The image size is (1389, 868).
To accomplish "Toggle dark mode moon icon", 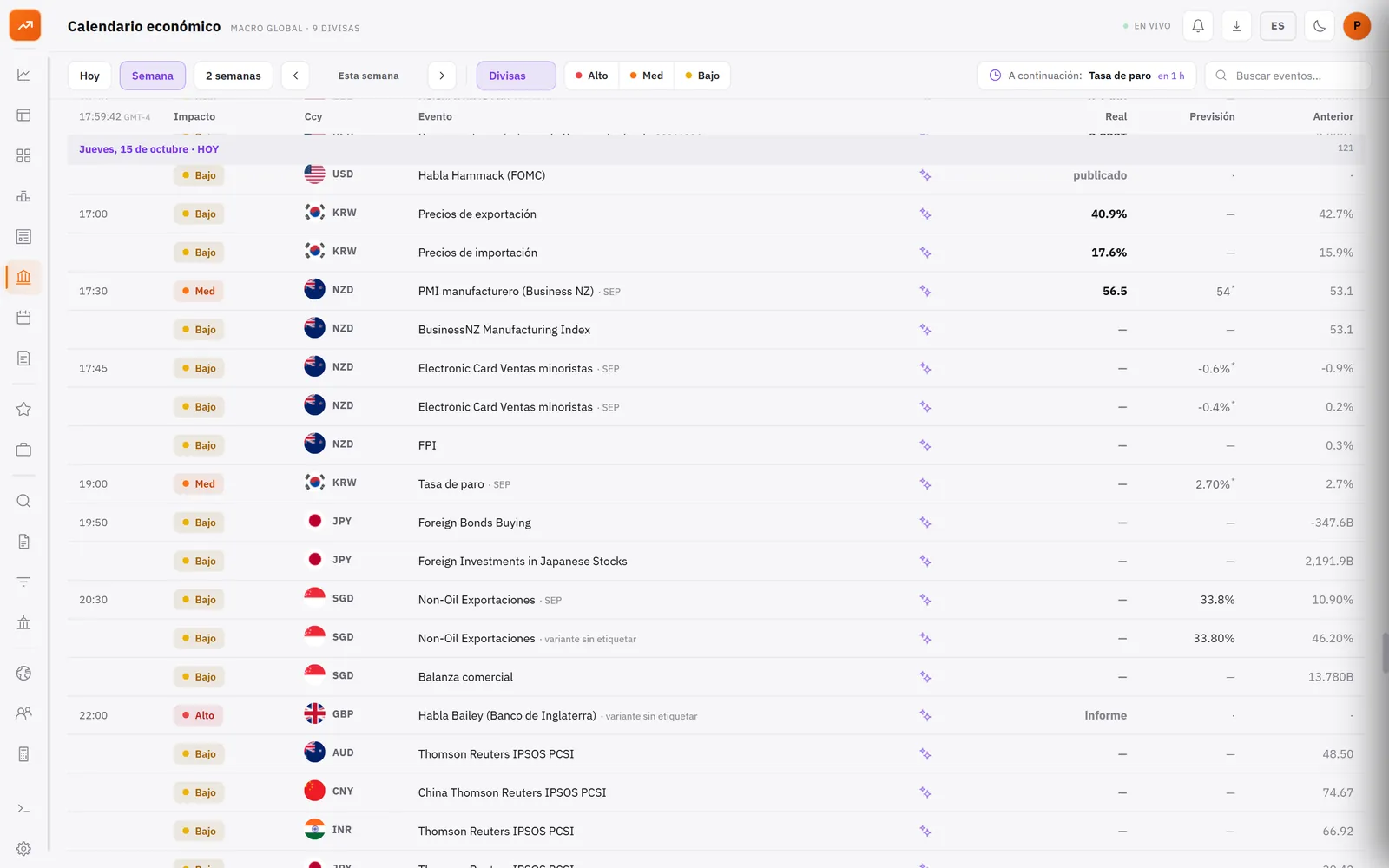I will click(x=1320, y=26).
